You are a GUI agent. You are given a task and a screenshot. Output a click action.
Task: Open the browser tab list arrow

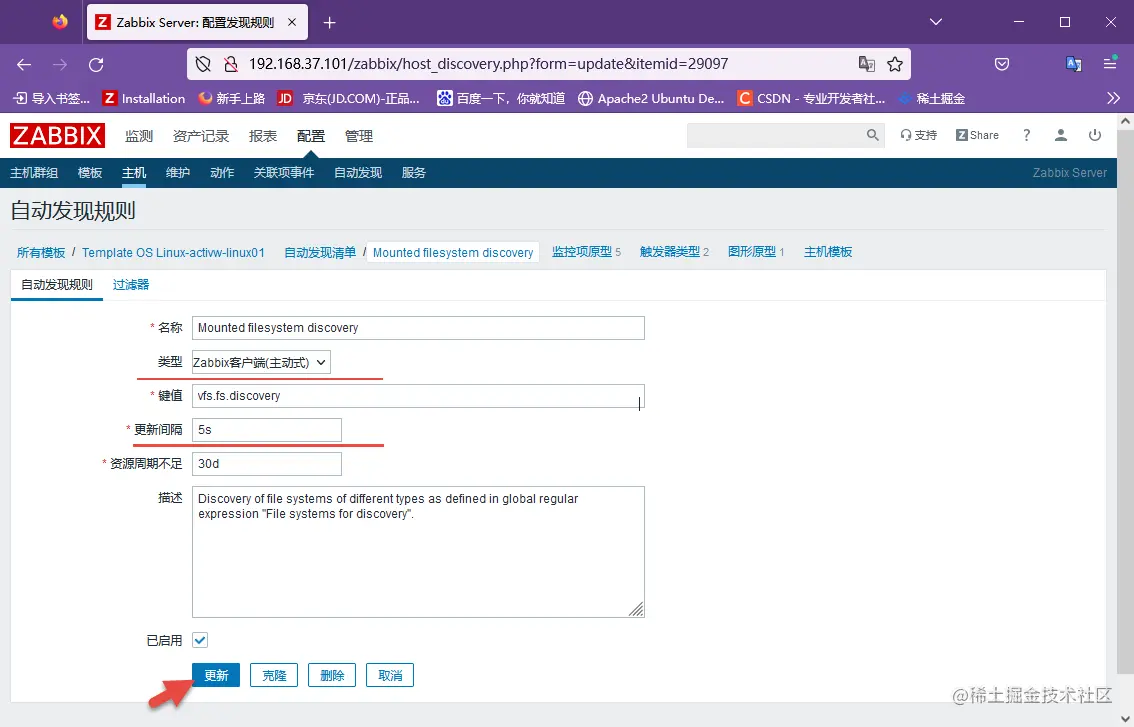click(x=934, y=21)
